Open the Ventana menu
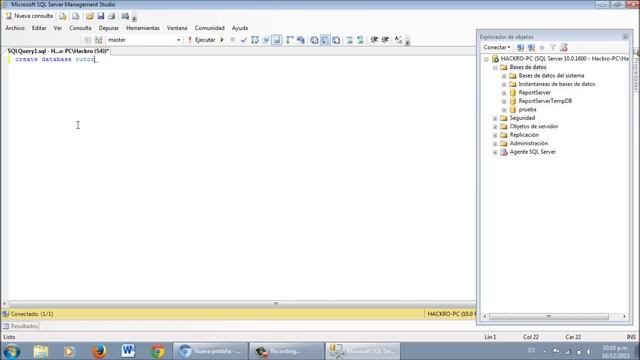This screenshot has width=640, height=360. [177, 28]
